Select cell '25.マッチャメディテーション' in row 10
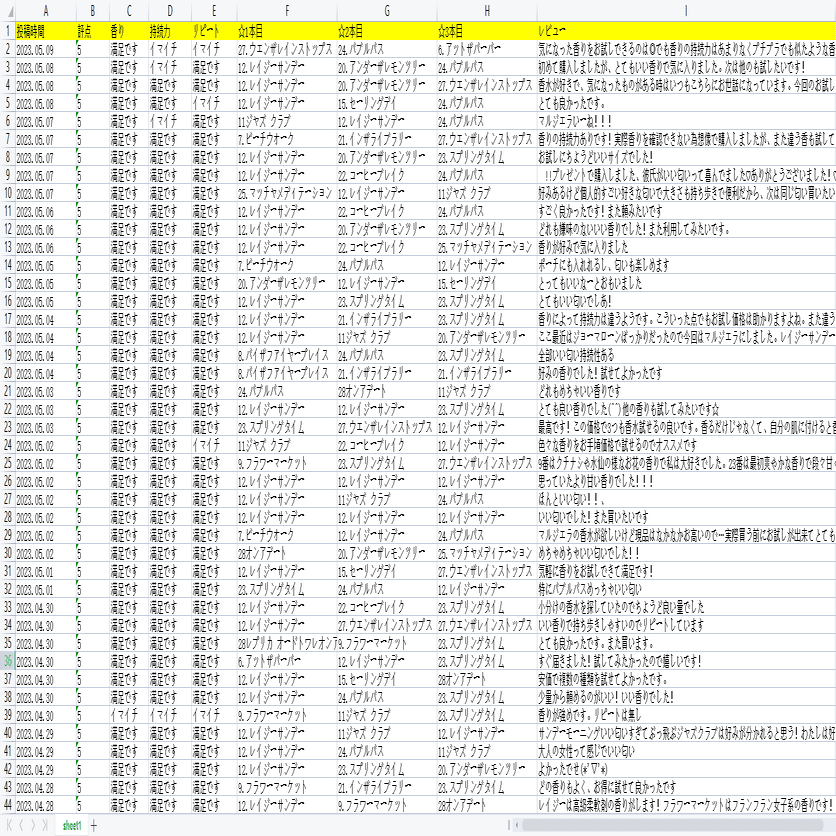 287,193
